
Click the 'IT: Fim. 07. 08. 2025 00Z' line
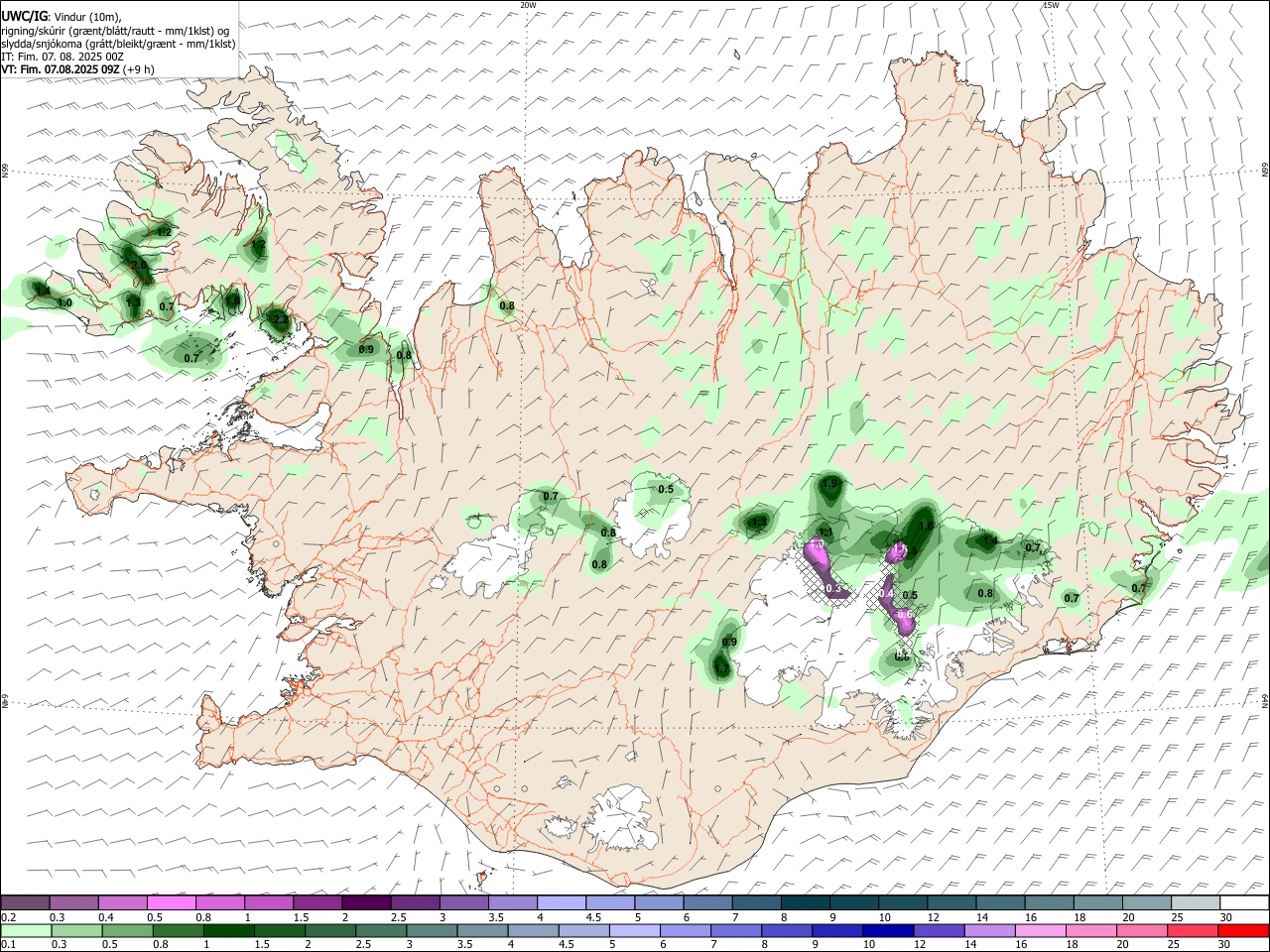[x=63, y=57]
